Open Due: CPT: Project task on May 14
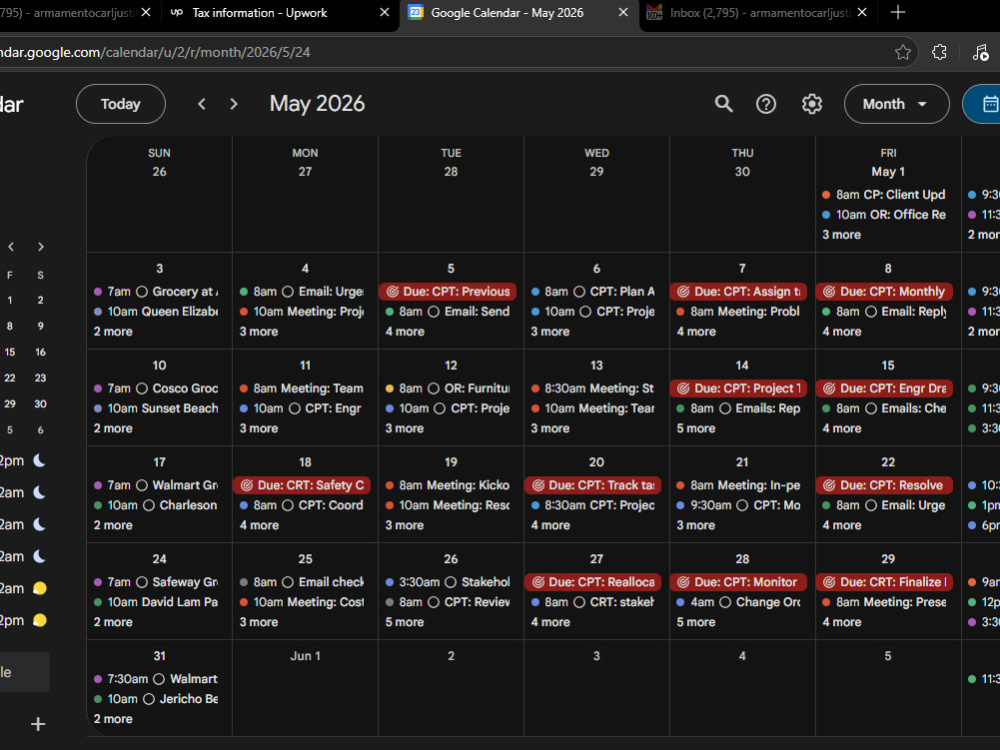 click(x=738, y=388)
